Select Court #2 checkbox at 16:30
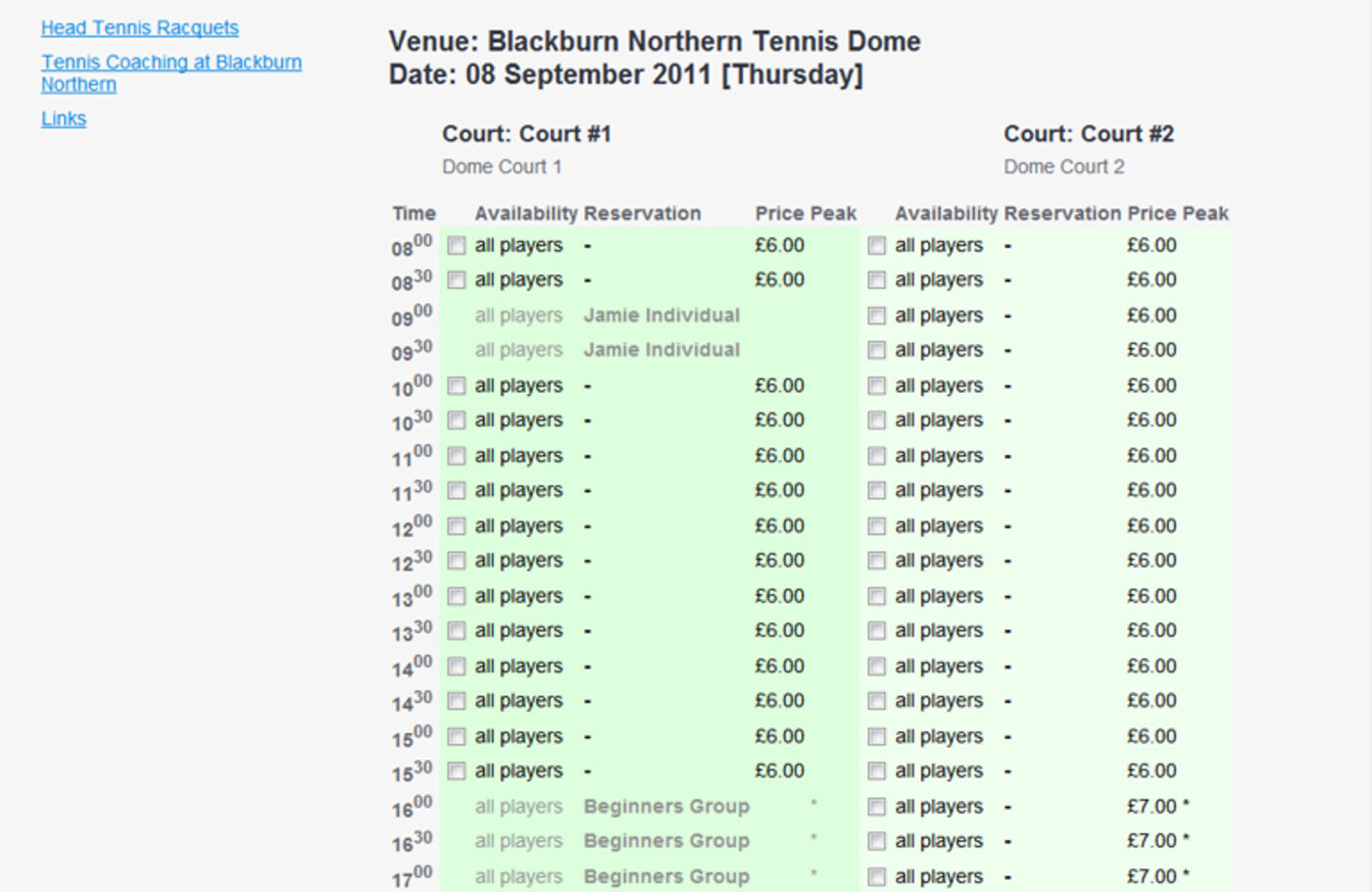 [876, 842]
